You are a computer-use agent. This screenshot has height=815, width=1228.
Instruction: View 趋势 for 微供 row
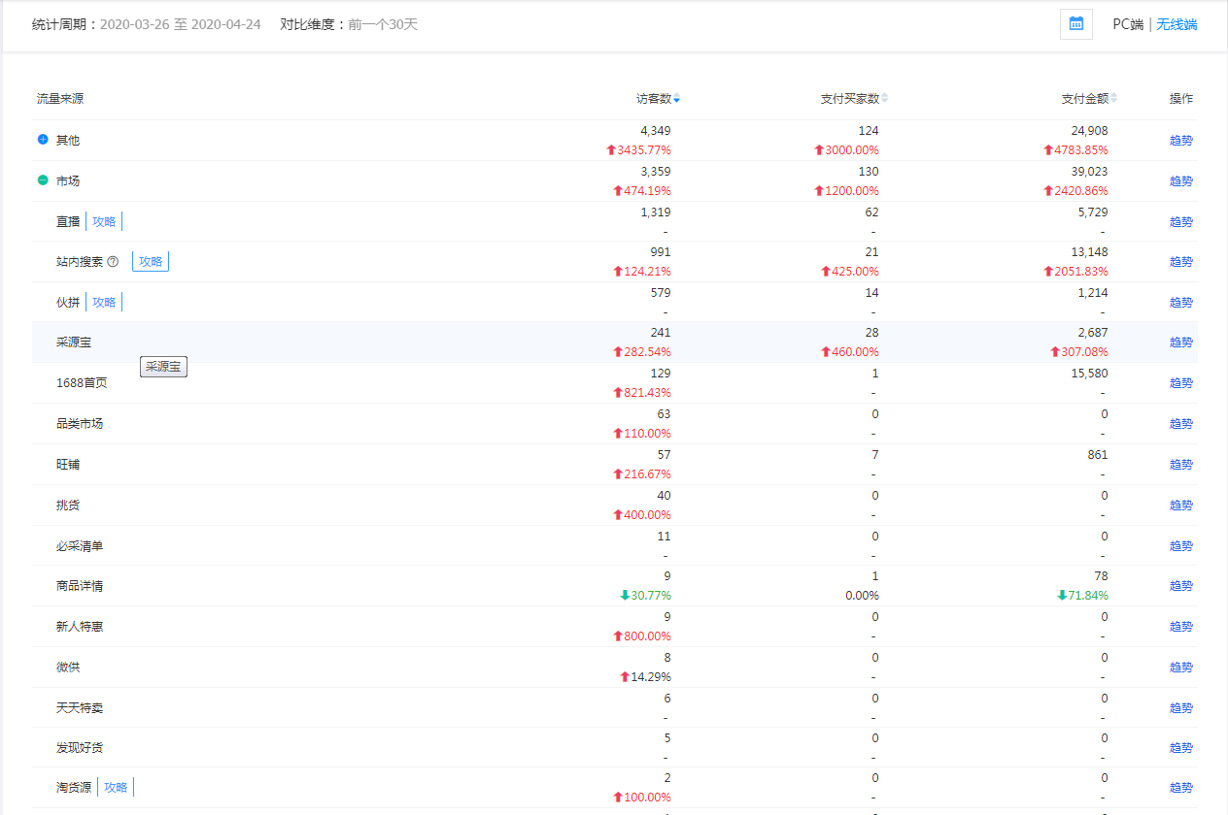1181,667
